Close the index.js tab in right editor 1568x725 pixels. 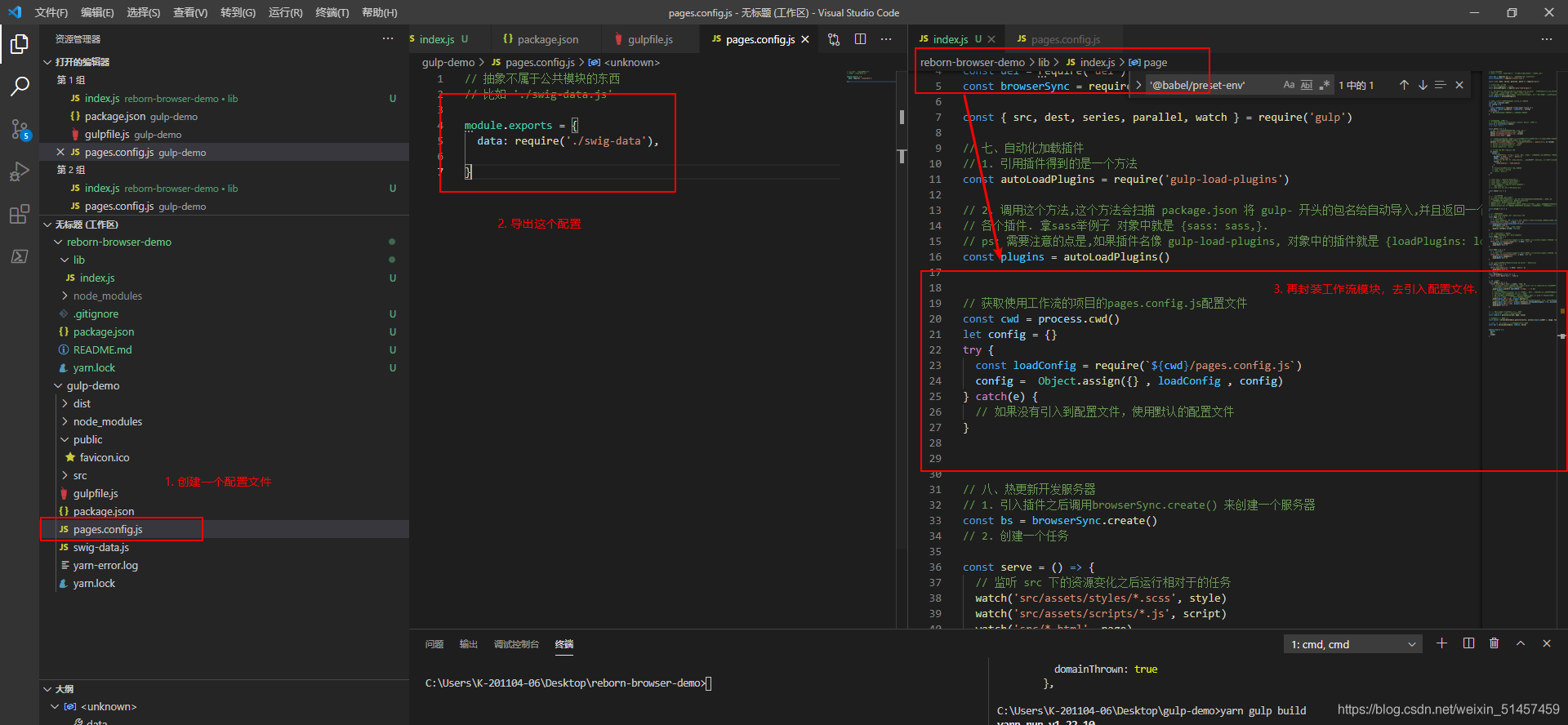[991, 39]
